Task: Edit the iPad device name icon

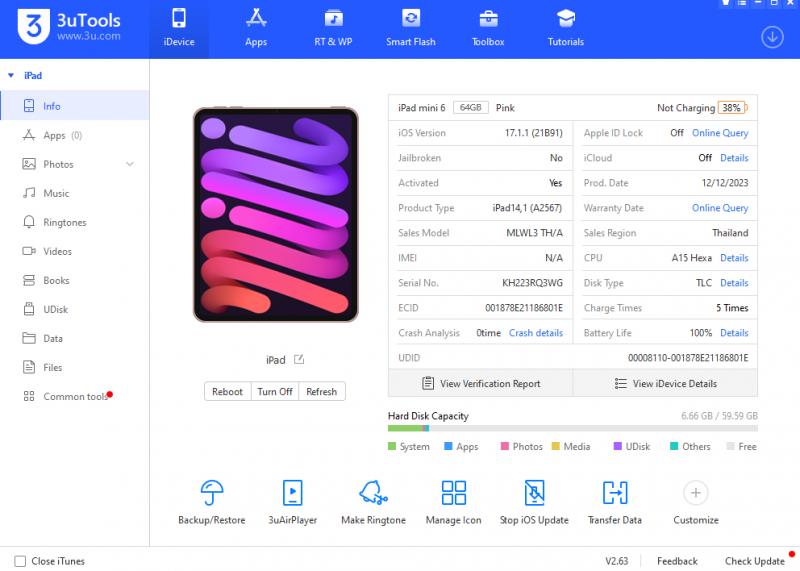Action: pos(299,360)
